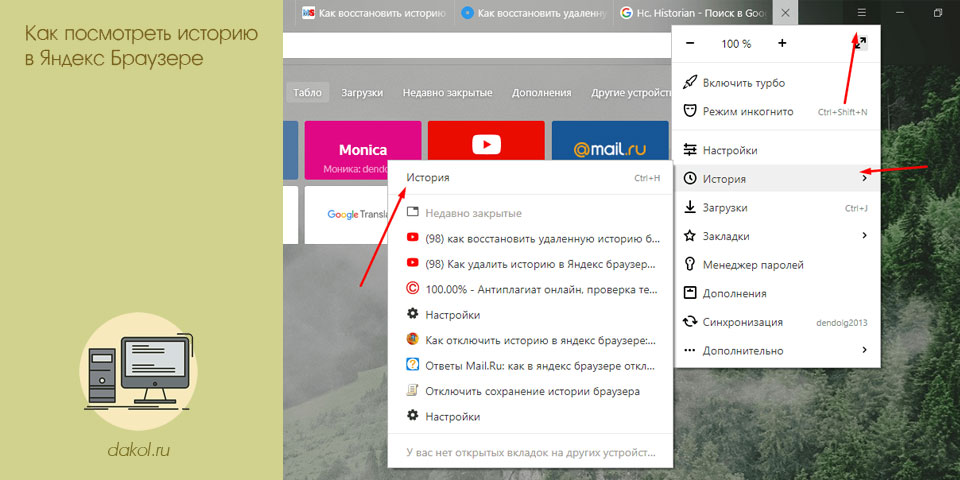Open История with Ctrl+H entry in submenu
This screenshot has height=480, width=960.
click(531, 178)
